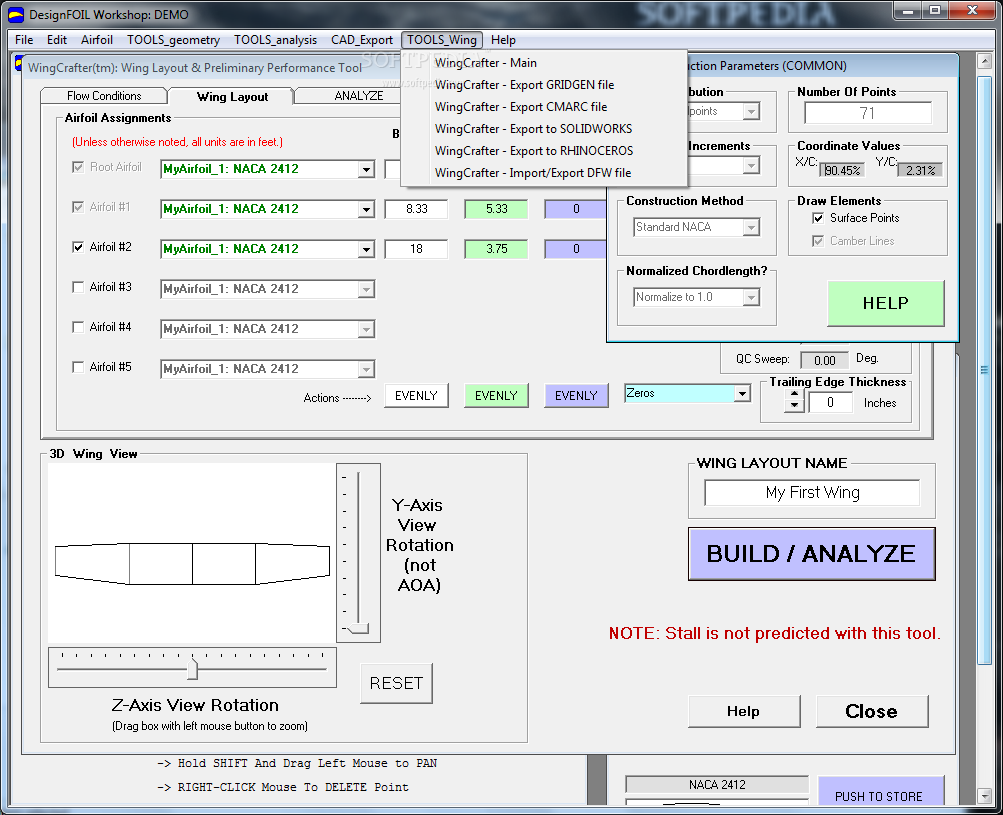
Task: Enable the Airfoil #5 checkbox
Action: 78,367
